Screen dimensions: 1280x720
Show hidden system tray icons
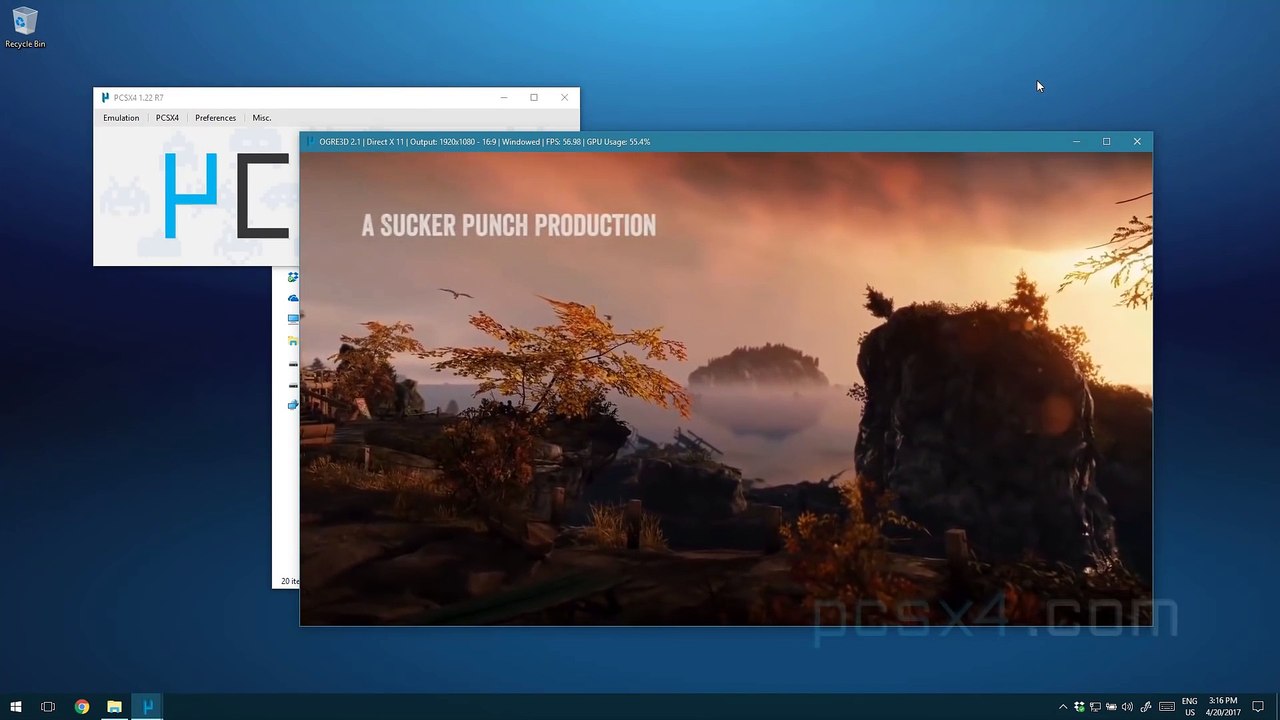pos(1063,707)
